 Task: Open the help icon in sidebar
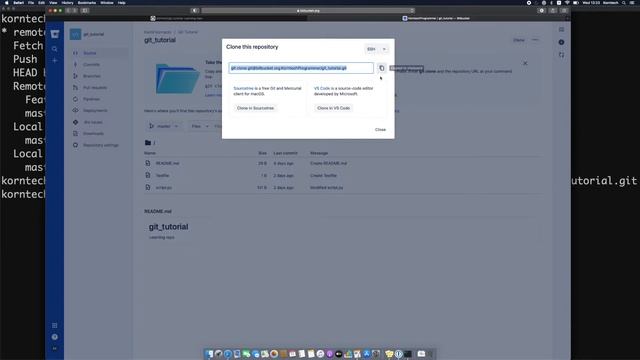point(55,337)
